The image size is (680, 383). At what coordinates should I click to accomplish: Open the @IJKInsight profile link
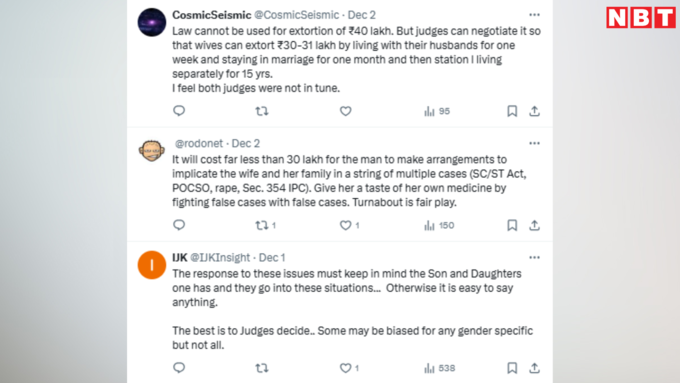tap(220, 258)
